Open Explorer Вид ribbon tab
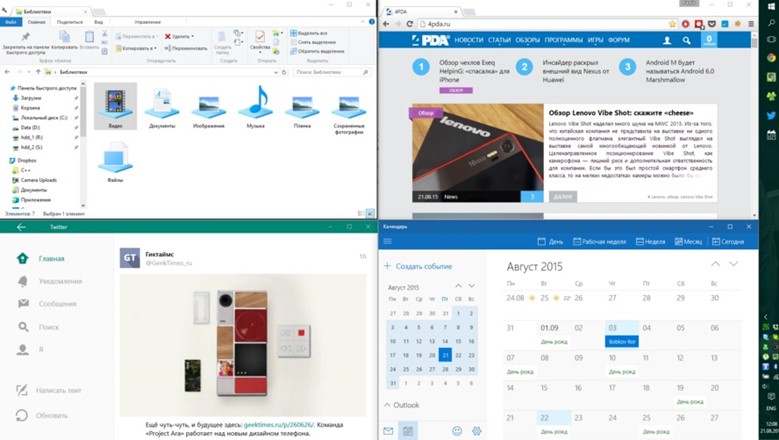Screen dimensions: 779x440 pos(98,22)
